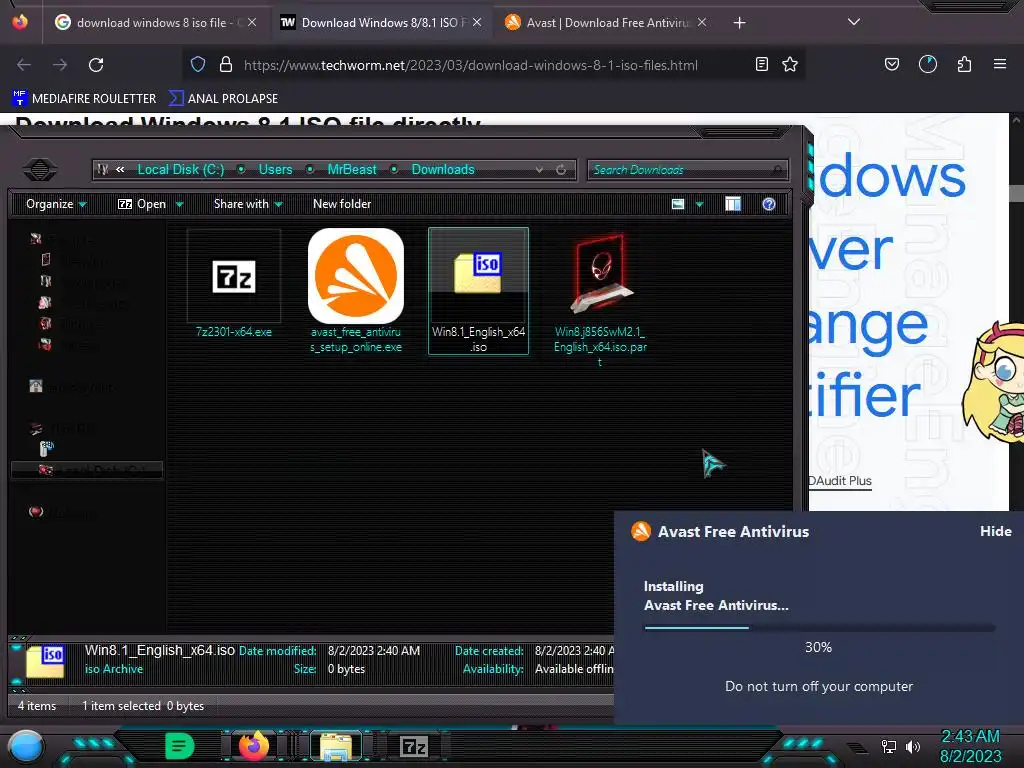1024x768 pixels.
Task: Open the Organize menu in Explorer
Action: tap(56, 204)
